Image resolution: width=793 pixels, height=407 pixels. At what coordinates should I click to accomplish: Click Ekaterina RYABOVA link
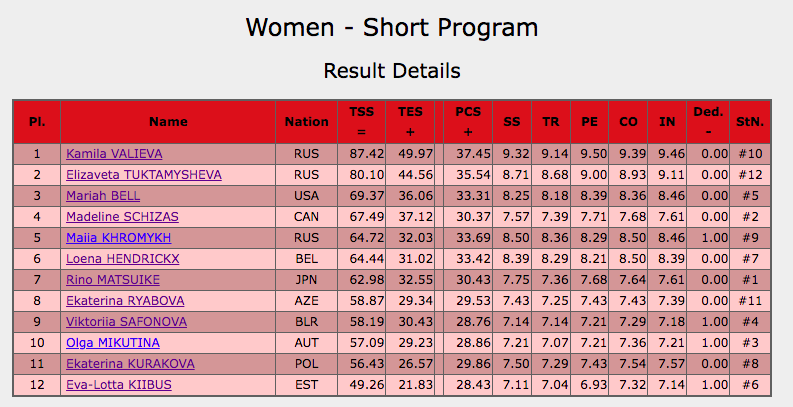point(121,300)
